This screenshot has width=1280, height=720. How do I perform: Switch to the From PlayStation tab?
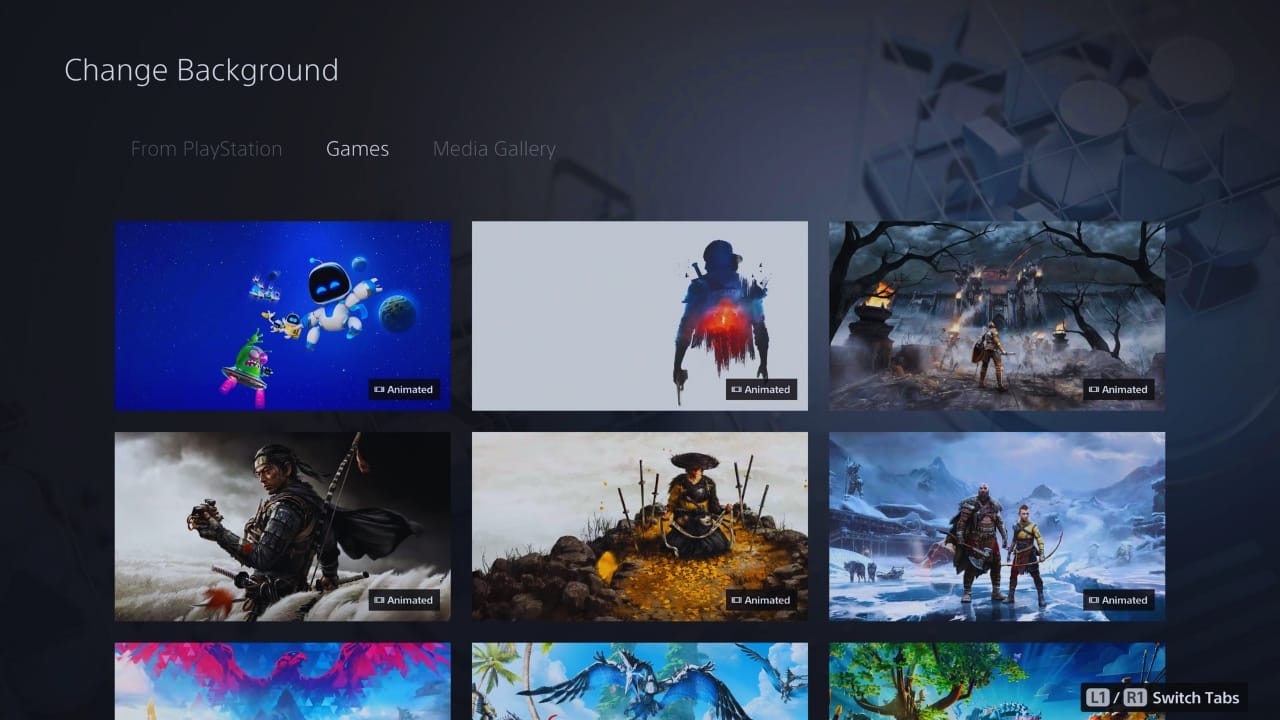pyautogui.click(x=206, y=149)
